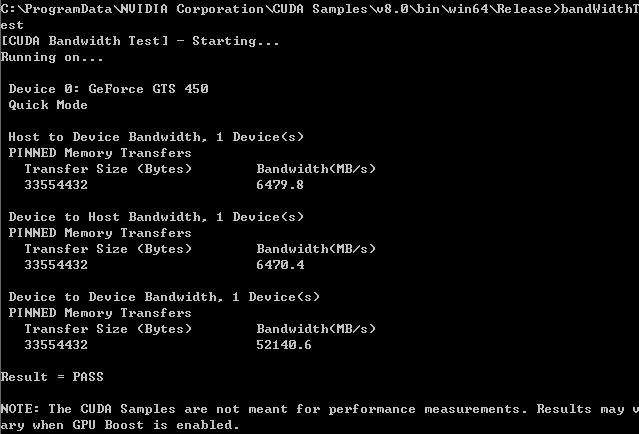Click the 33554432 value under Device to Device

pyautogui.click(x=56, y=345)
